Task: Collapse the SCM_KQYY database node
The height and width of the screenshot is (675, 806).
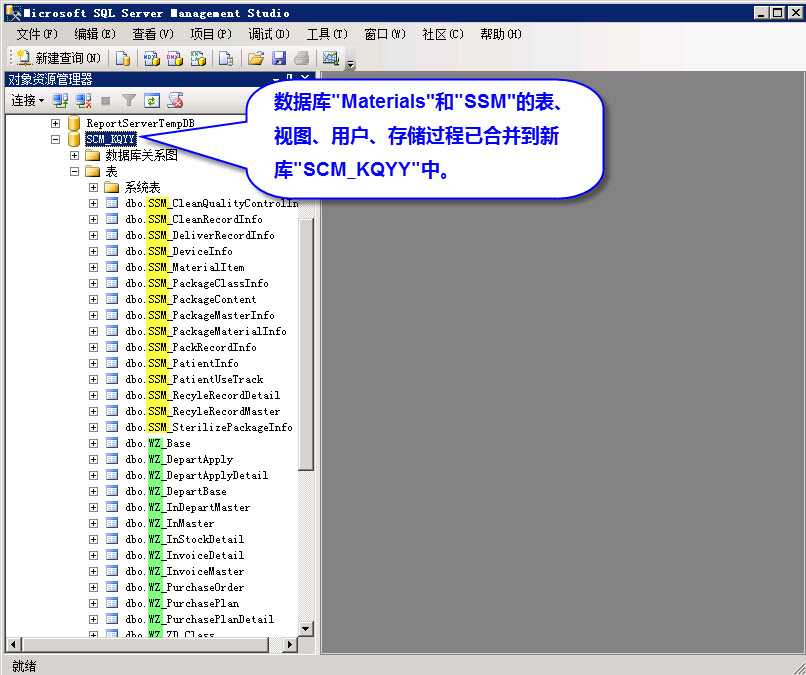Action: click(x=56, y=139)
